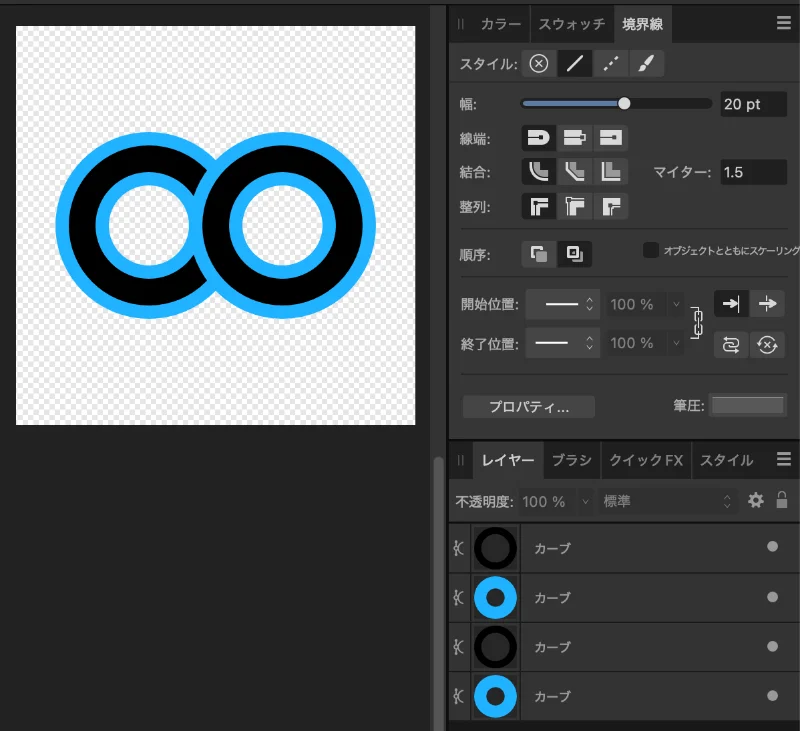Viewport: 800px width, 731px height.
Task: Choose the butt cap option
Action: pyautogui.click(x=574, y=138)
